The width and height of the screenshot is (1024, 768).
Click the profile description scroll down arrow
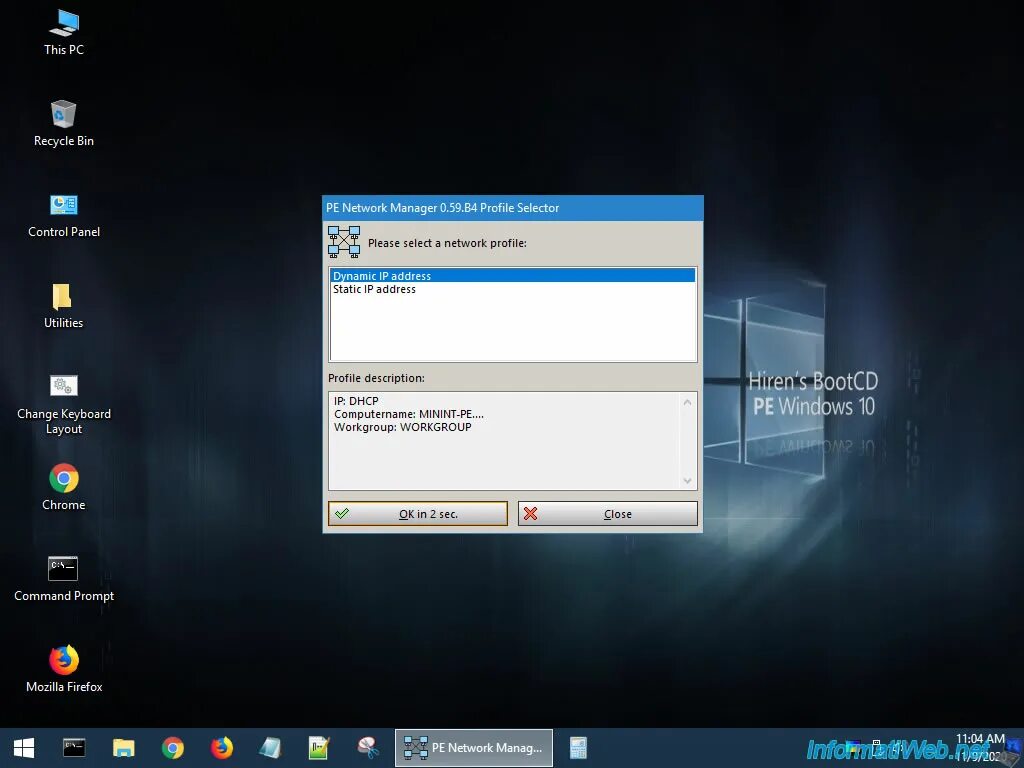point(687,481)
